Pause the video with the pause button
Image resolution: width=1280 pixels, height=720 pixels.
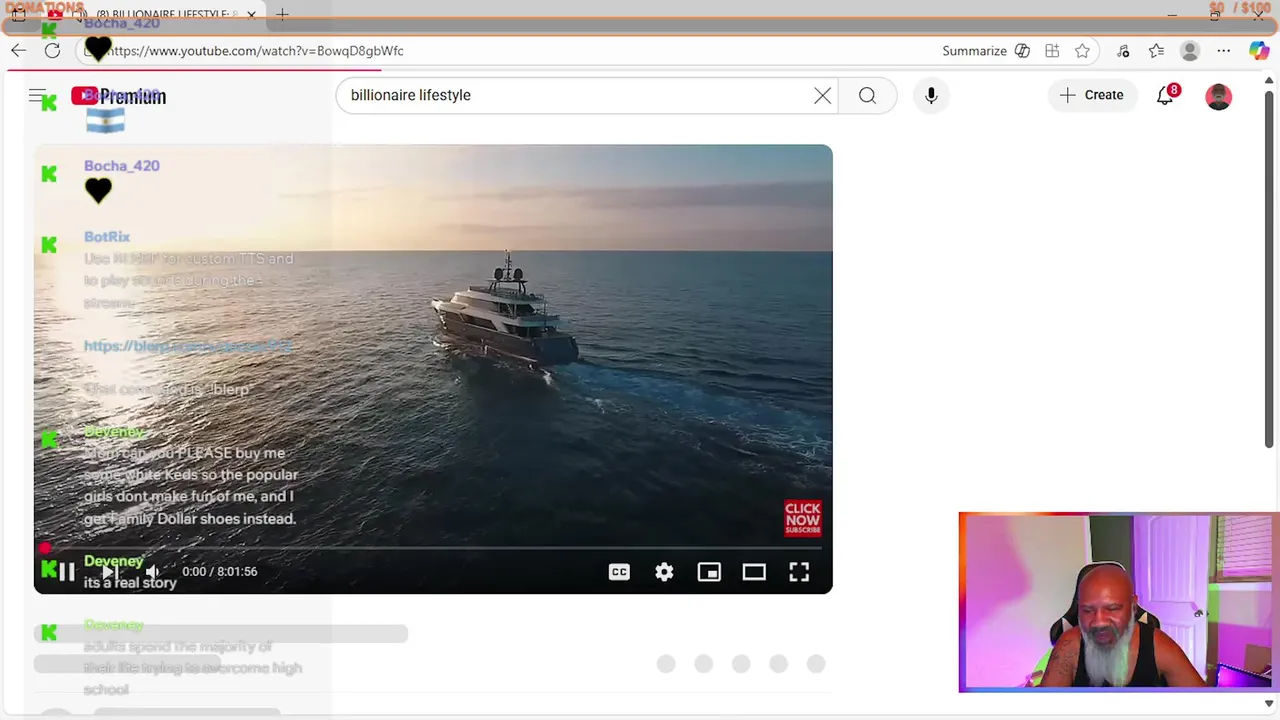pos(66,572)
